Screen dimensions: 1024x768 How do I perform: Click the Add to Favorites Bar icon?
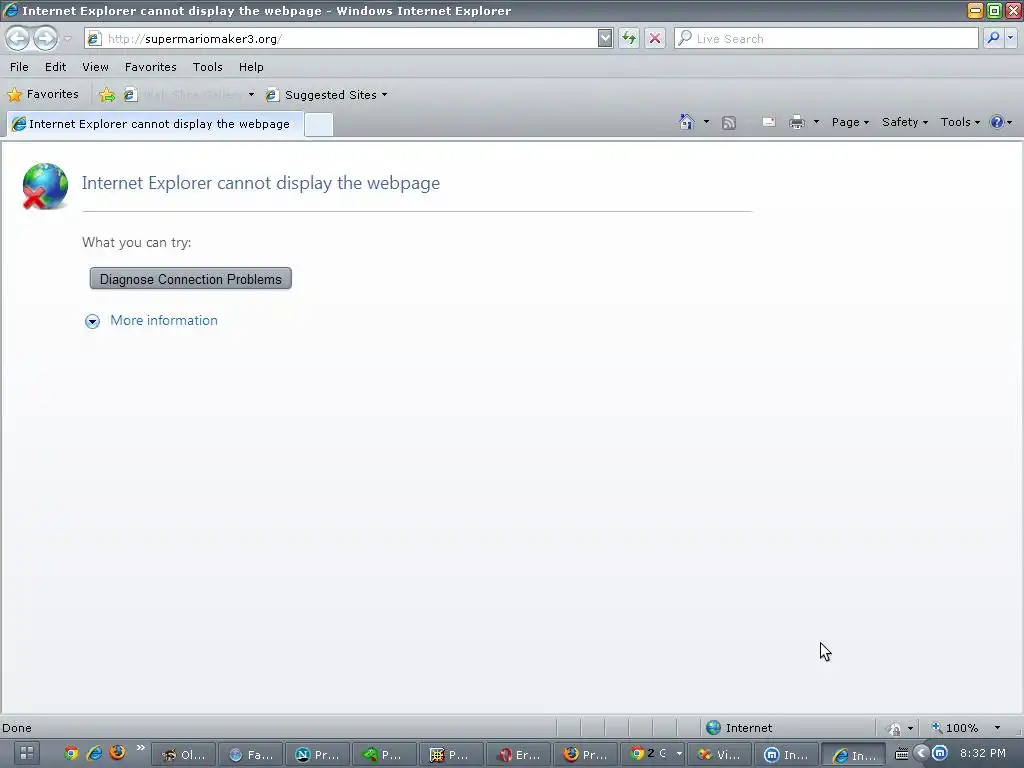pyautogui.click(x=107, y=95)
